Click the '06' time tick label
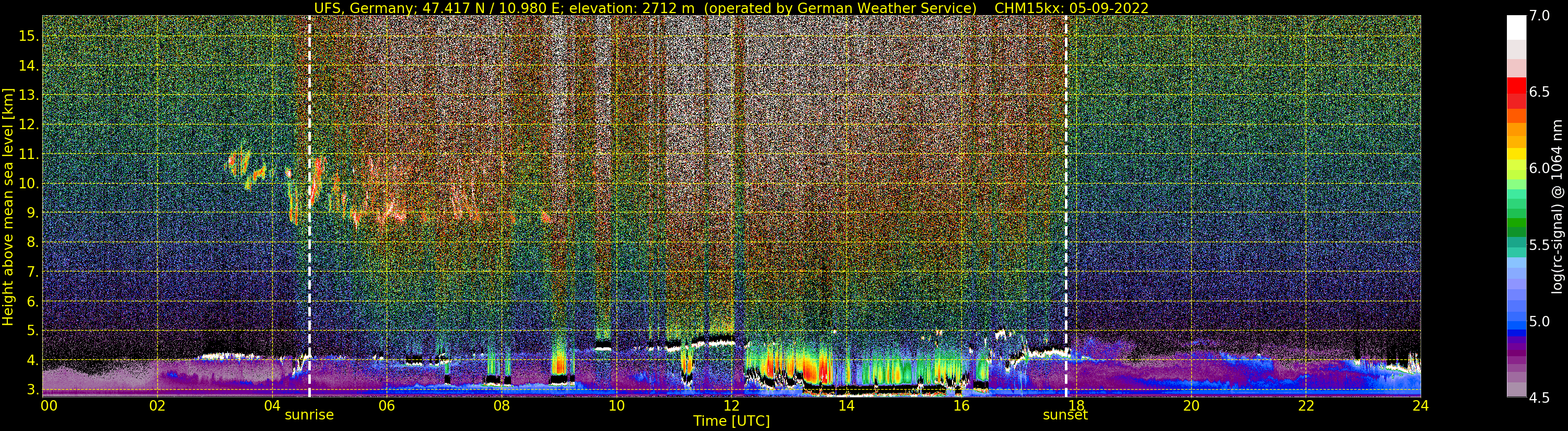 click(387, 405)
